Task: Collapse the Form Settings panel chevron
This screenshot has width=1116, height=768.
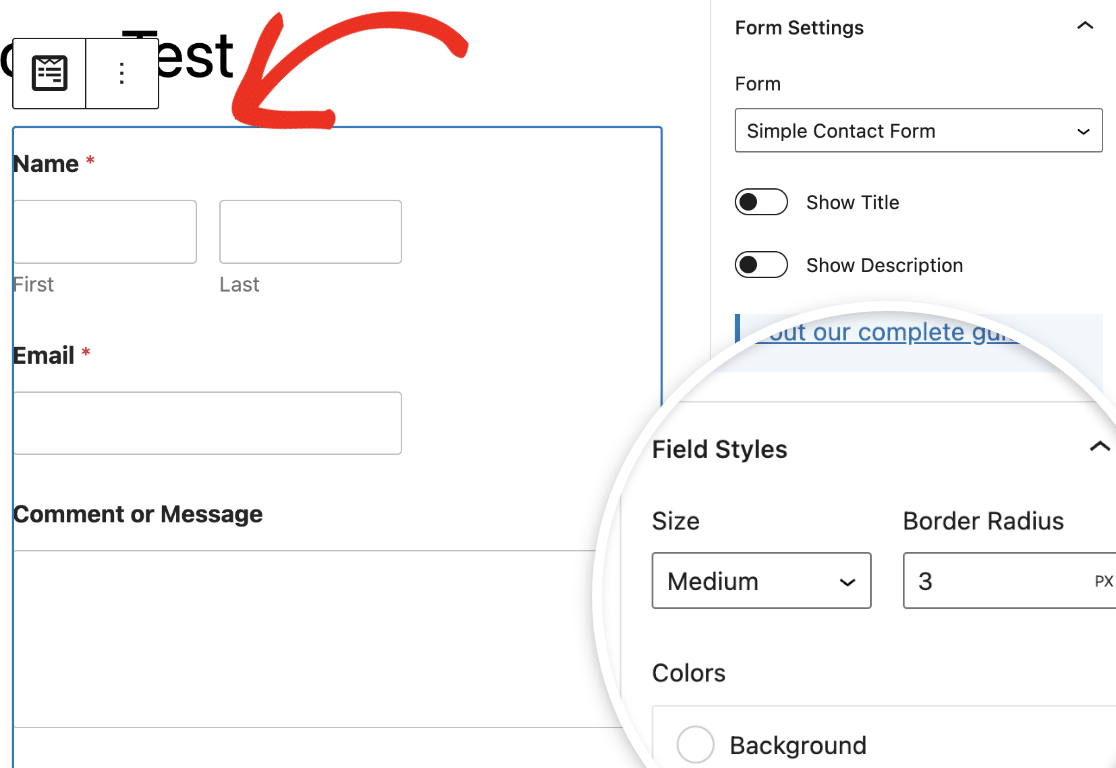Action: (1087, 27)
